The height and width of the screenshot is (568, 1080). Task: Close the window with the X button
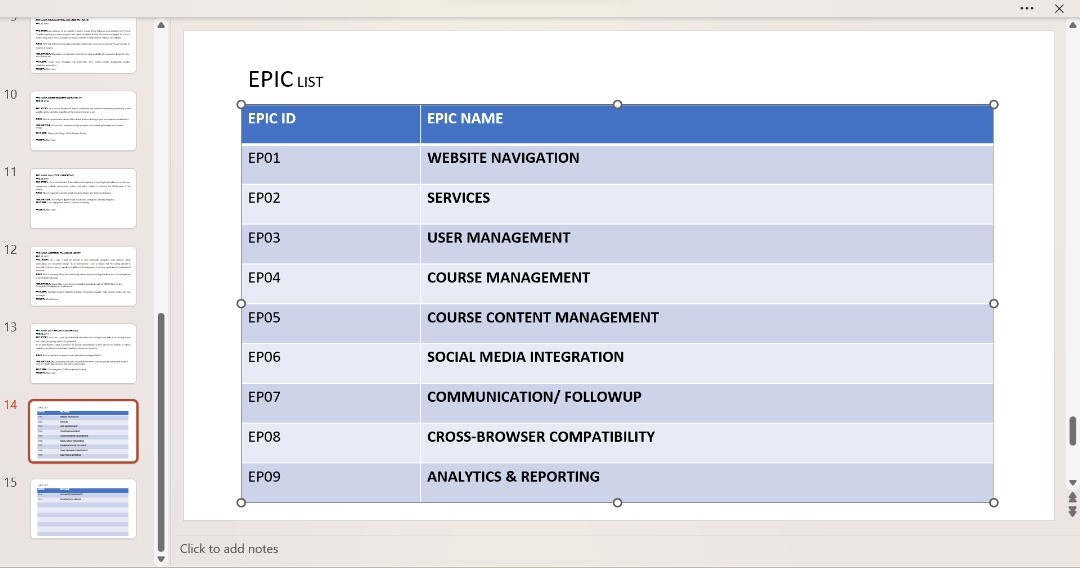pyautogui.click(x=1059, y=8)
